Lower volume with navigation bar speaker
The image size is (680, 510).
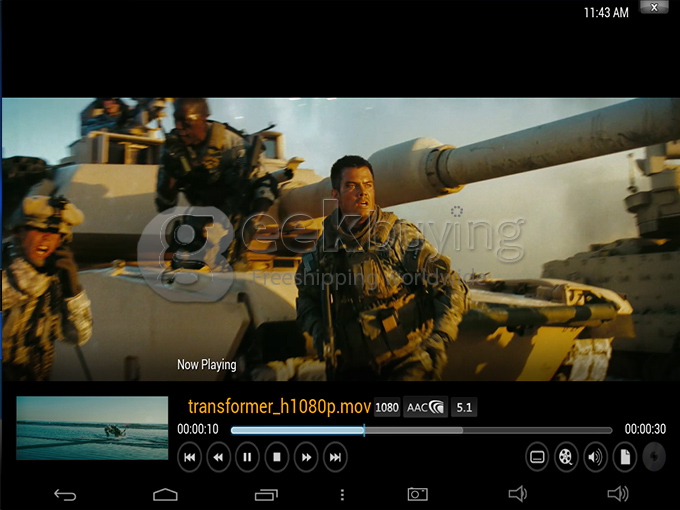point(517,494)
